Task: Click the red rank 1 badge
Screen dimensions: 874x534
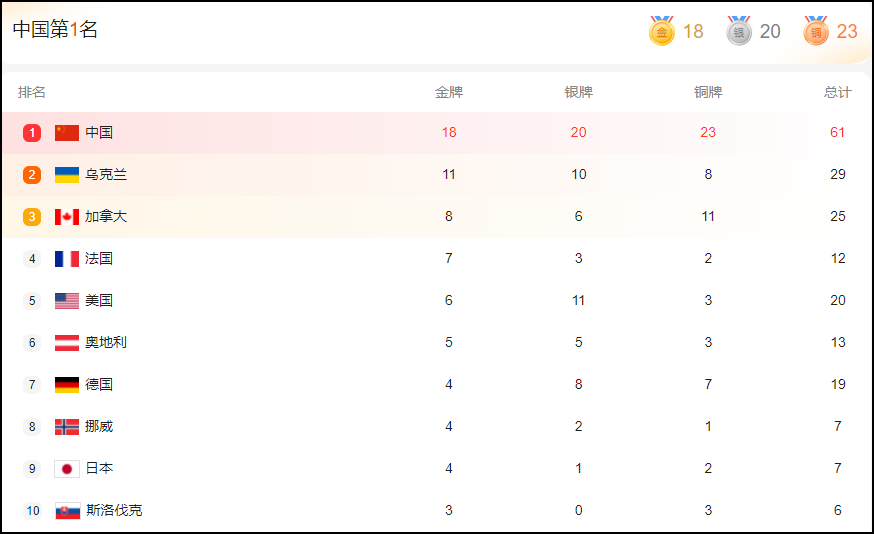Action: 32,132
